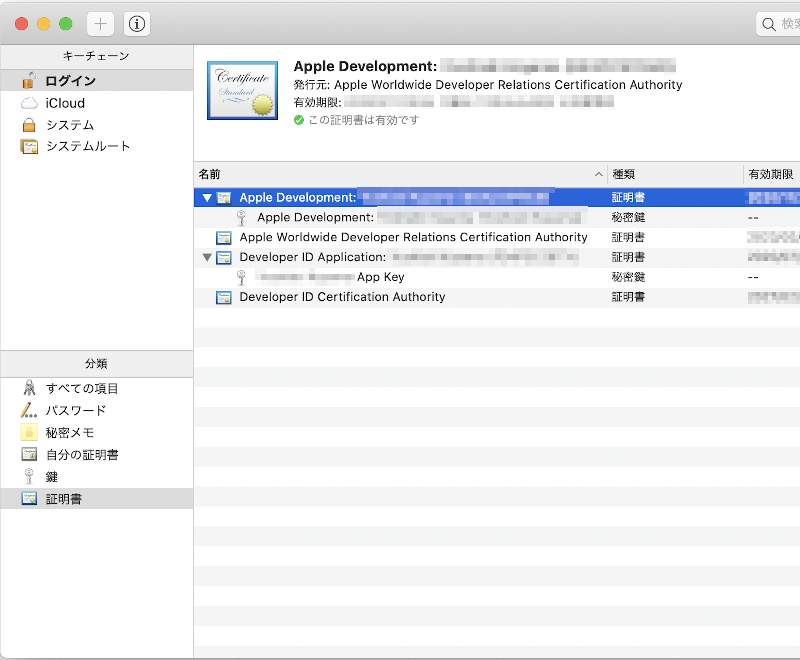Show 鍵 category
Screen dimensions: 800x660
(x=52, y=477)
